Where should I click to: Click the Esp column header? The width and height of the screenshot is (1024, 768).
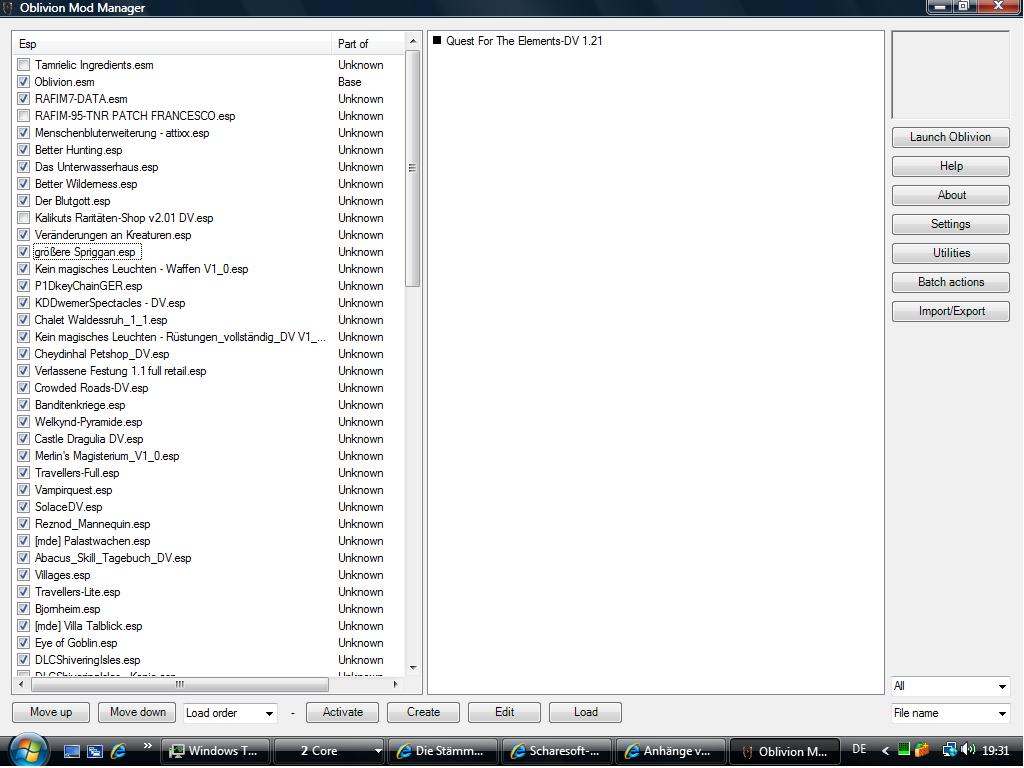[170, 44]
